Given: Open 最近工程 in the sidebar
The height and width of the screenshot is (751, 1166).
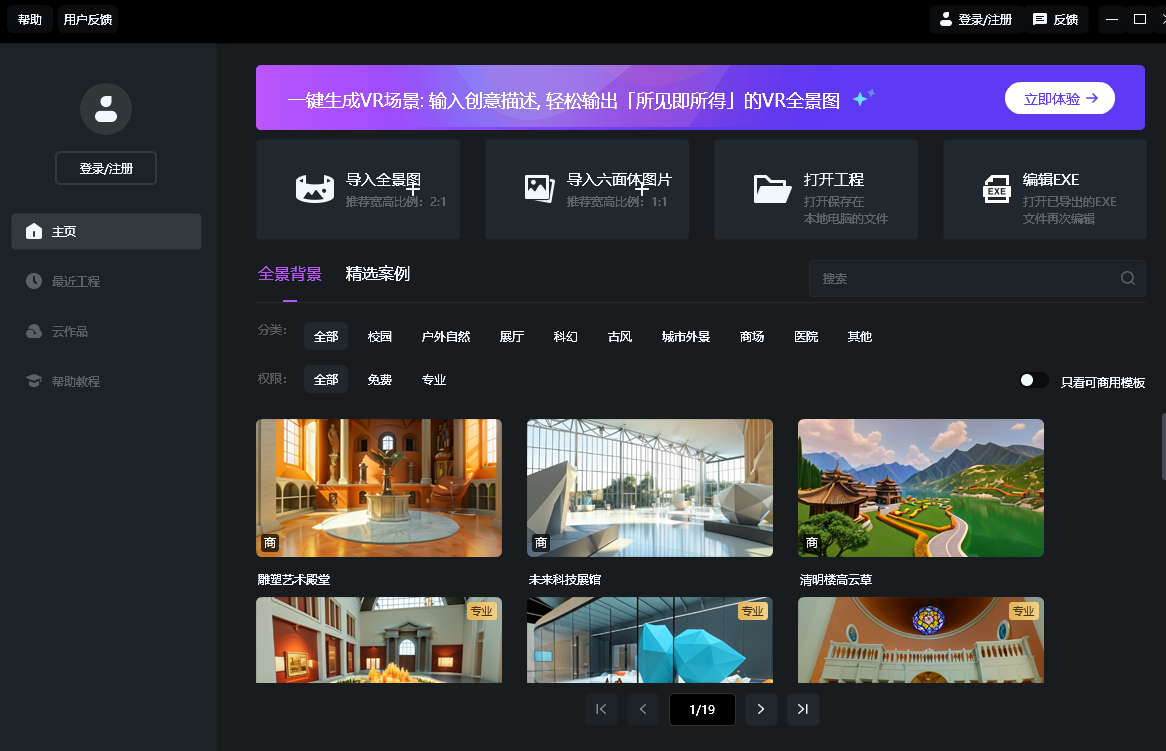Looking at the screenshot, I should [x=106, y=281].
